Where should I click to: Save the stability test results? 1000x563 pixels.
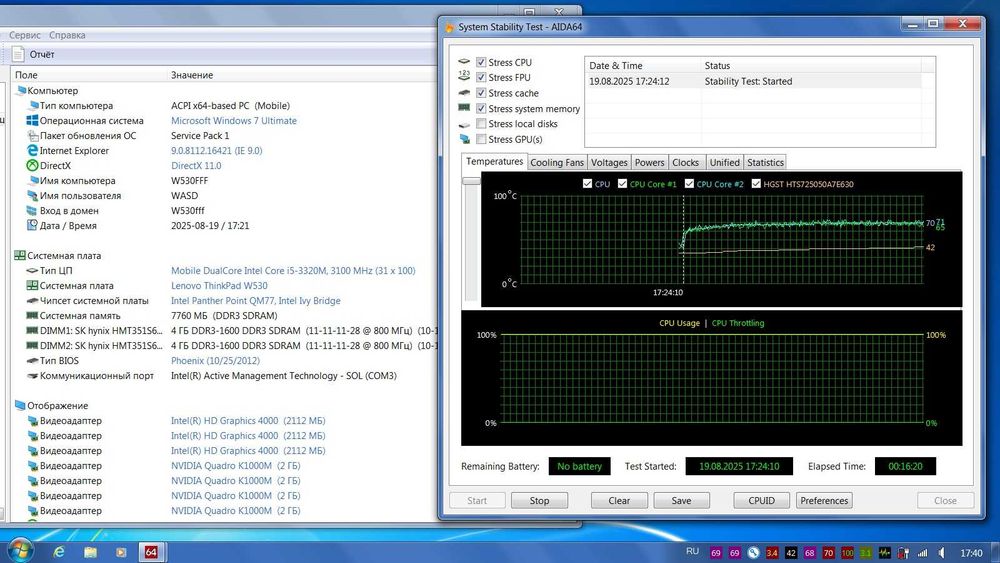(x=681, y=501)
